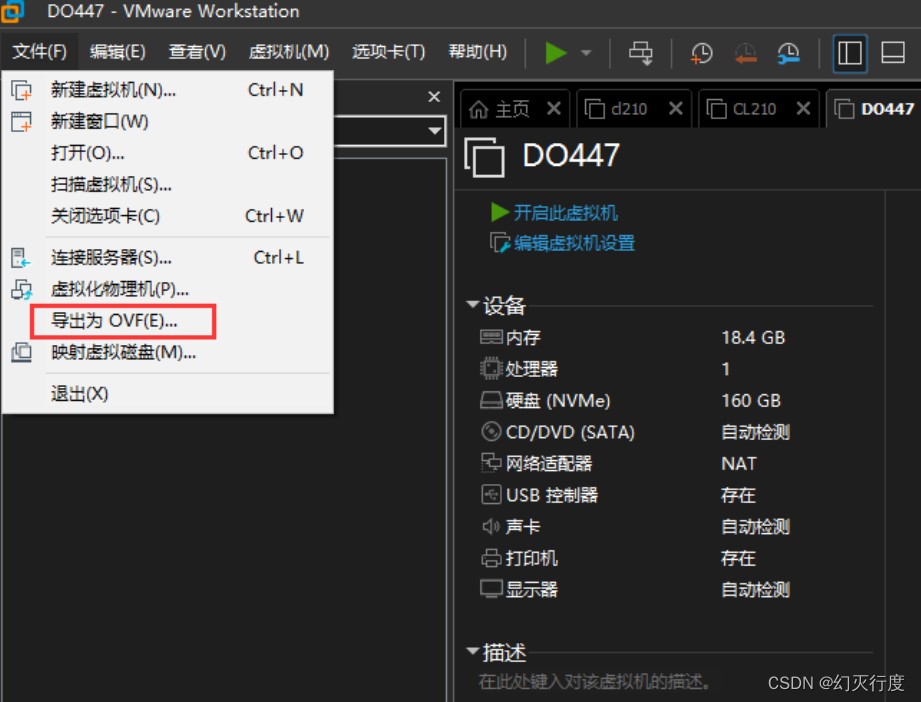The height and width of the screenshot is (702, 921).
Task: Select the CD/DVD (SATA) device row
Action: coord(675,432)
